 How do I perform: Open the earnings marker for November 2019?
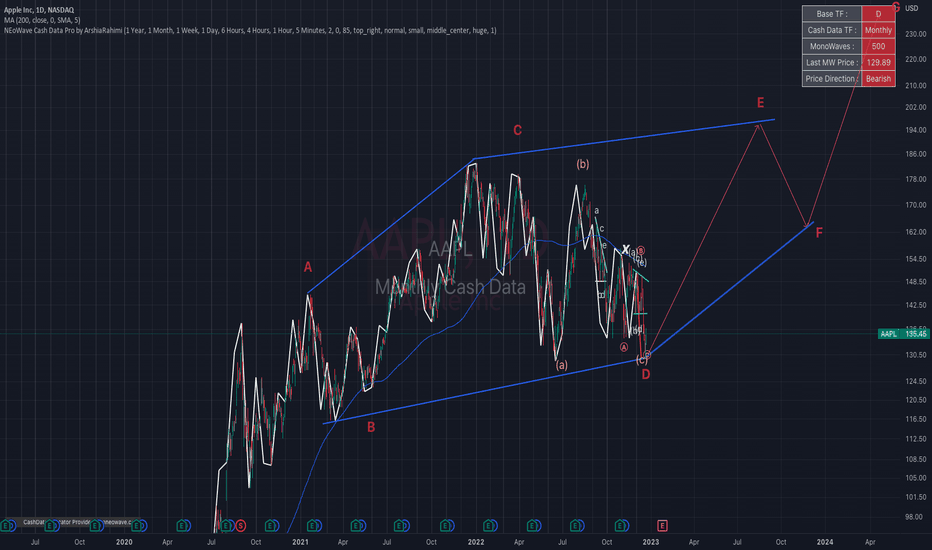(x=95, y=526)
